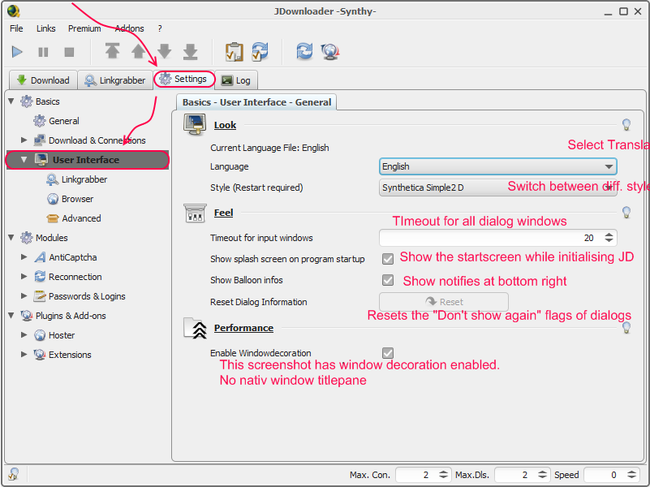Stop all downloads with stop icon
The height and width of the screenshot is (487, 650).
point(69,52)
